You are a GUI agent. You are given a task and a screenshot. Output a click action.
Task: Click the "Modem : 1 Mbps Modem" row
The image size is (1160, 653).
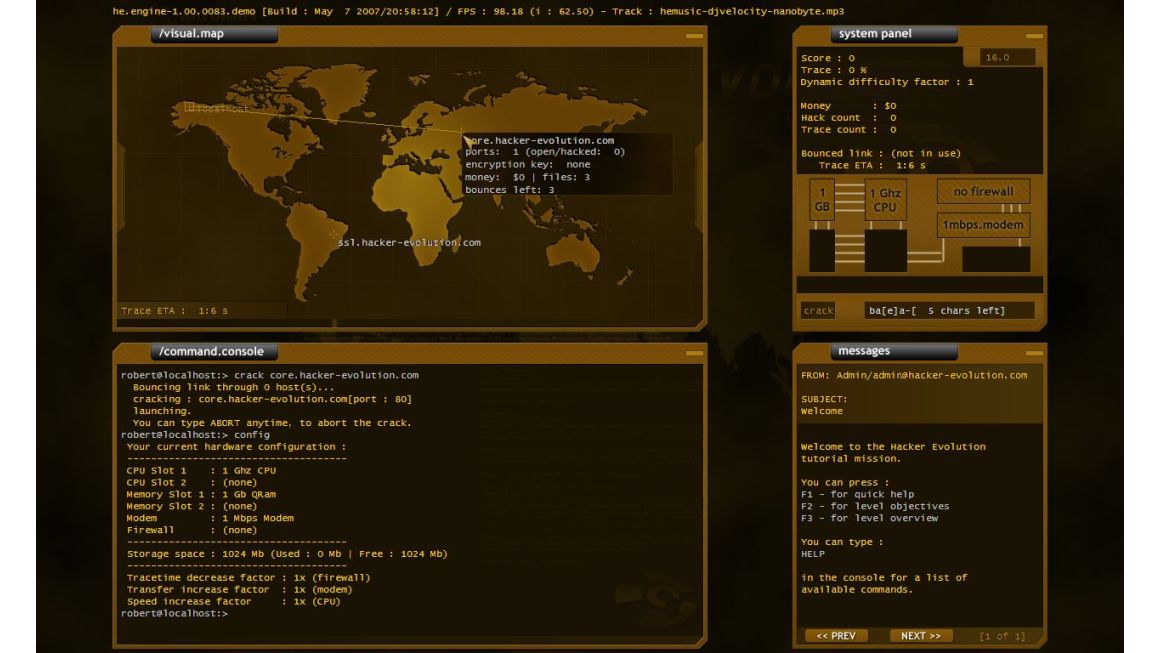(210, 518)
